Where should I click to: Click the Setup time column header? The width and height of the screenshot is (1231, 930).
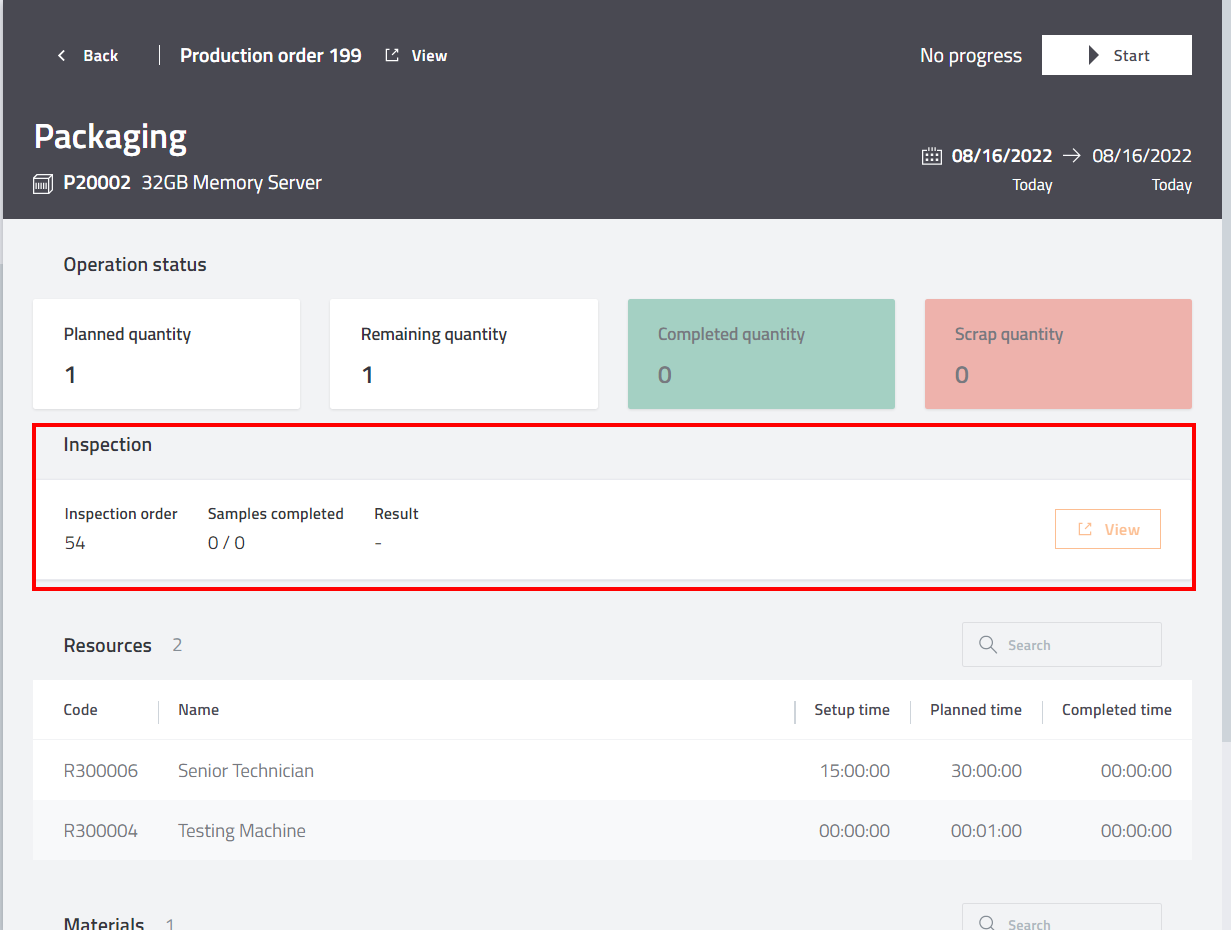coord(851,710)
